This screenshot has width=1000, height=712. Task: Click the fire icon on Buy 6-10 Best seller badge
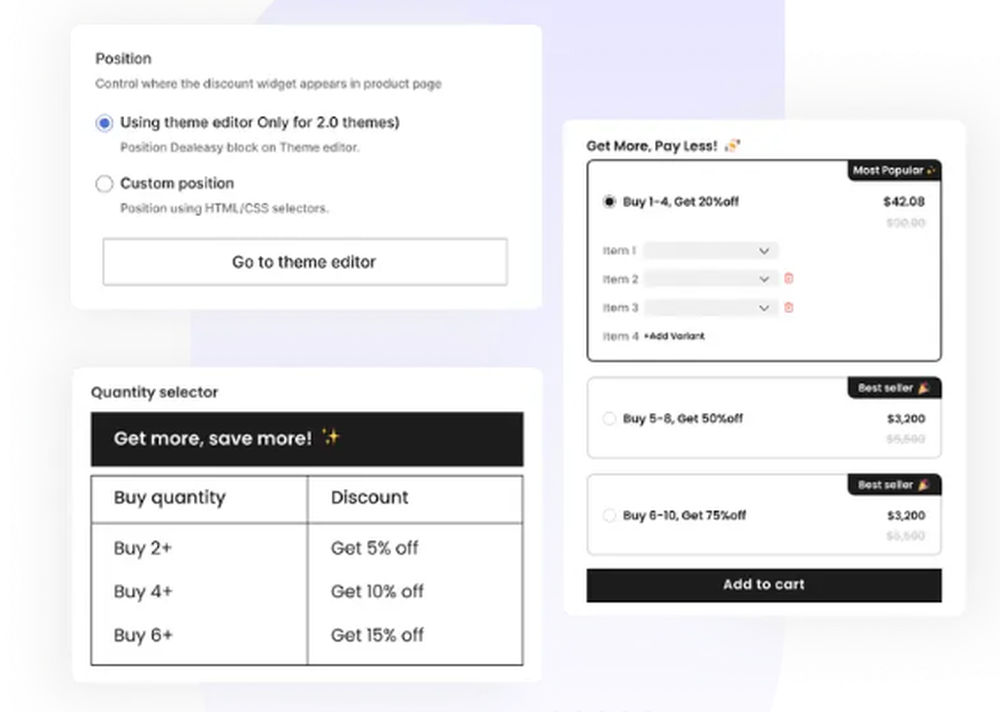click(x=924, y=485)
